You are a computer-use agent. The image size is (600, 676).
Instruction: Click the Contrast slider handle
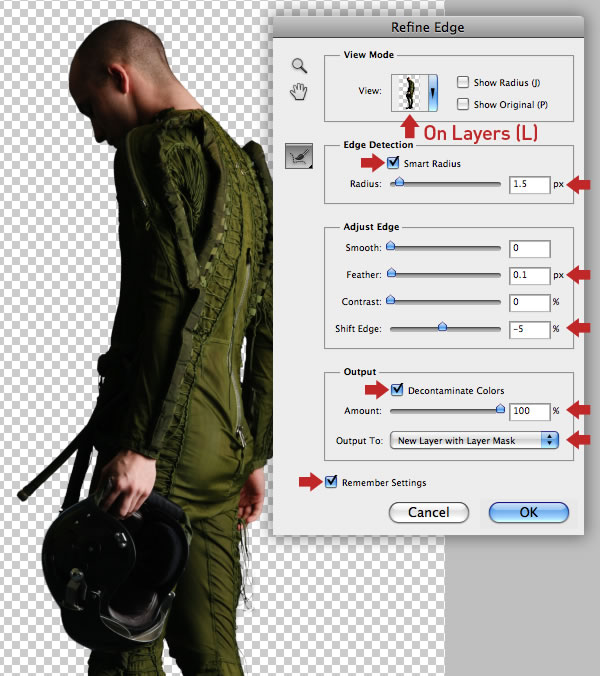tap(391, 300)
